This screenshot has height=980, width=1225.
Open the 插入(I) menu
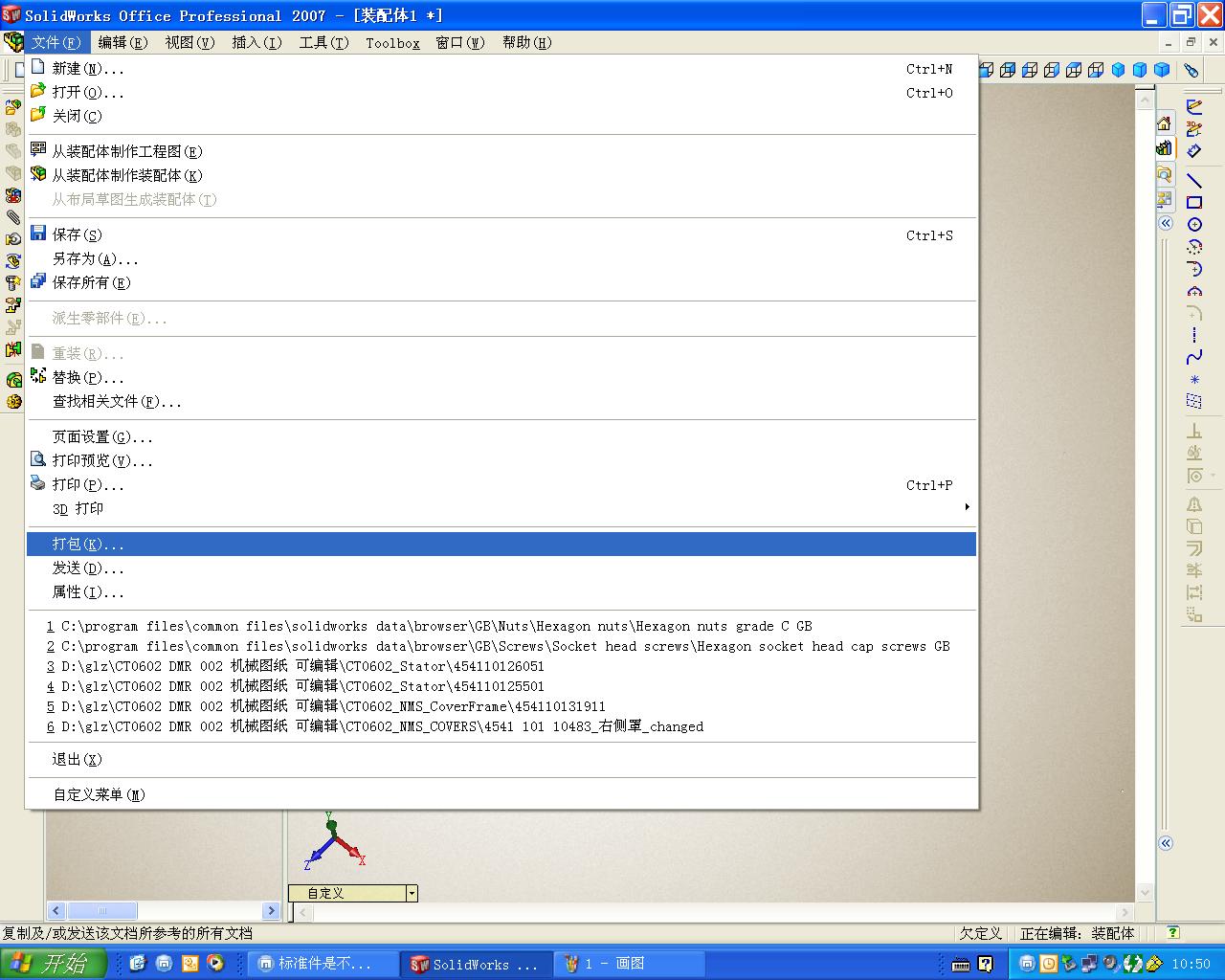pyautogui.click(x=256, y=43)
